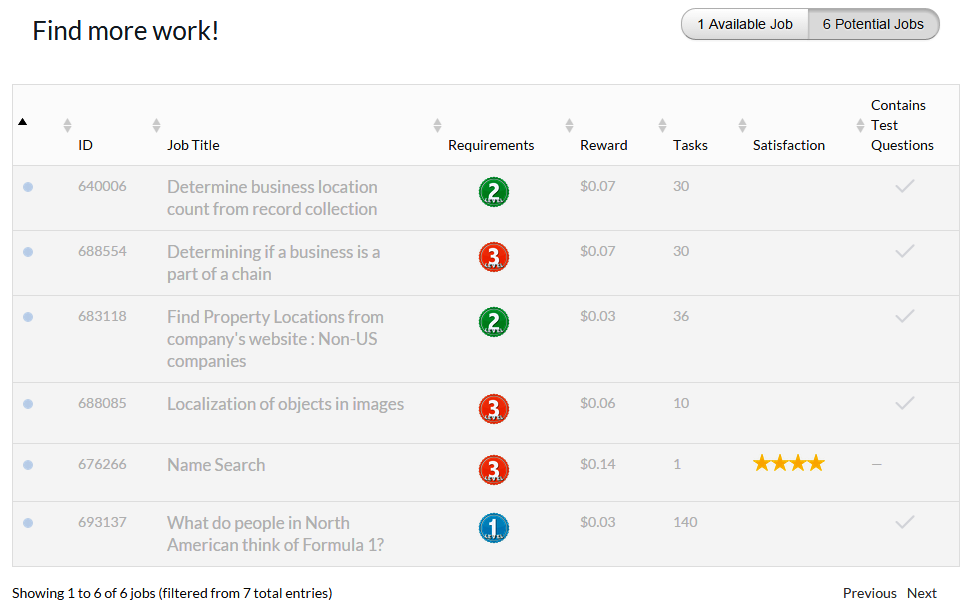Click the four-star satisfaction rating
The height and width of the screenshot is (613, 977).
[788, 463]
